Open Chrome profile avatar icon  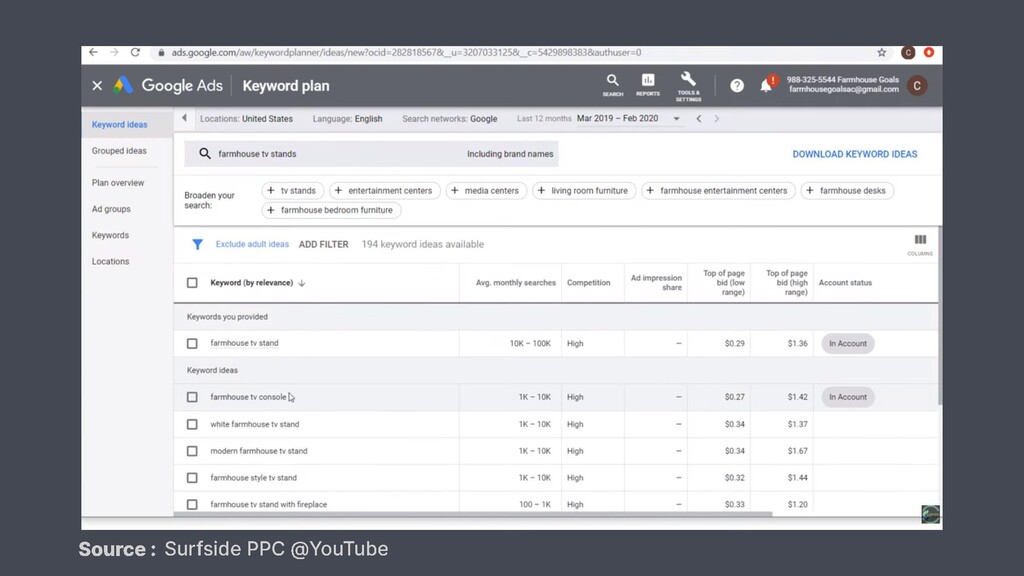908,52
